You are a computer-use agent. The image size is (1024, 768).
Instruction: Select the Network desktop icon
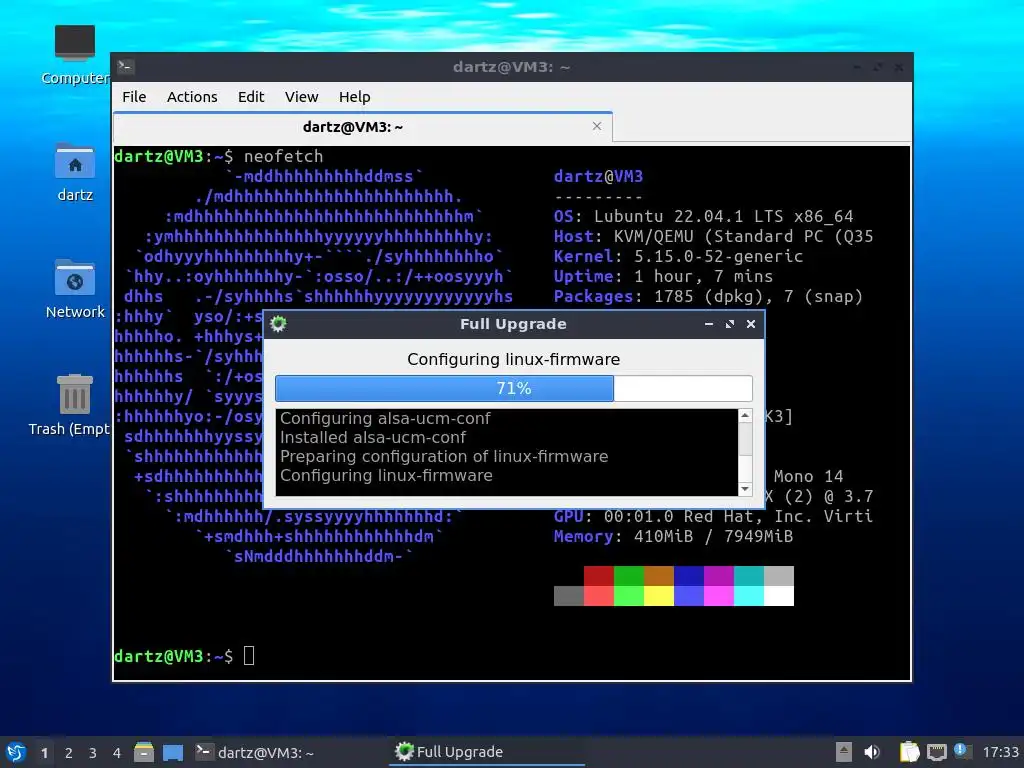point(74,289)
